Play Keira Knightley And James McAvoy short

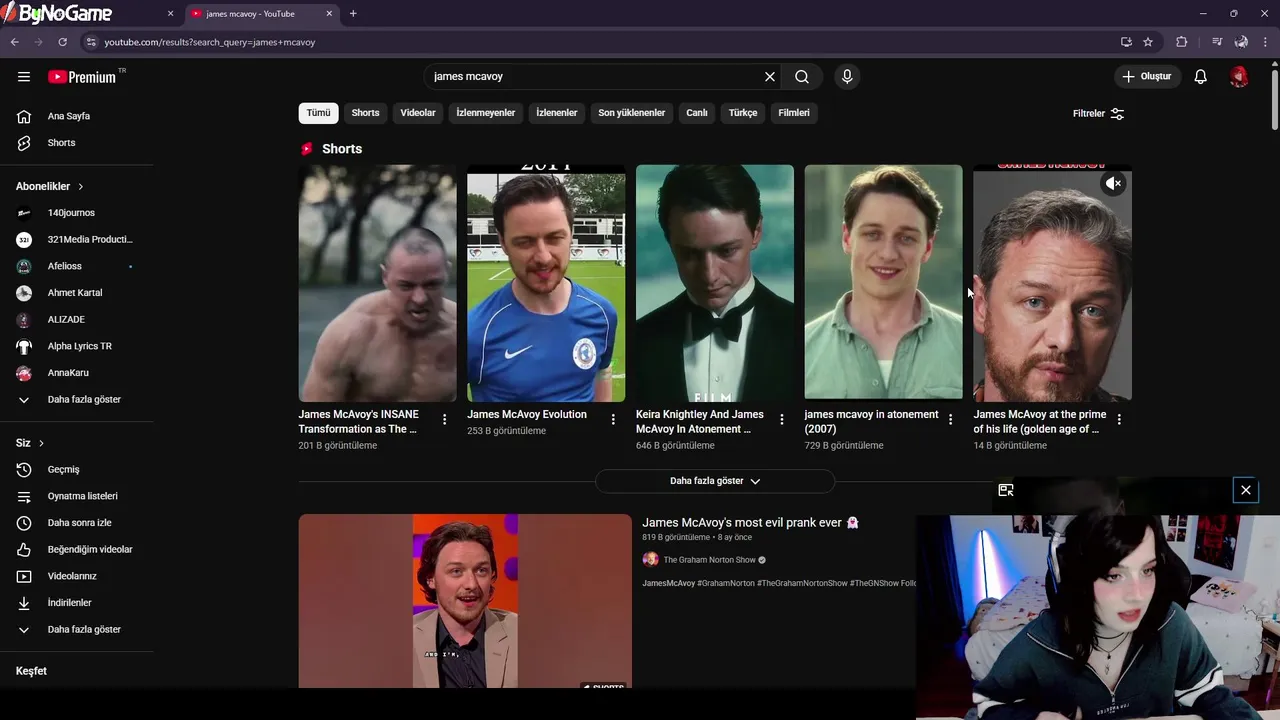[x=715, y=283]
